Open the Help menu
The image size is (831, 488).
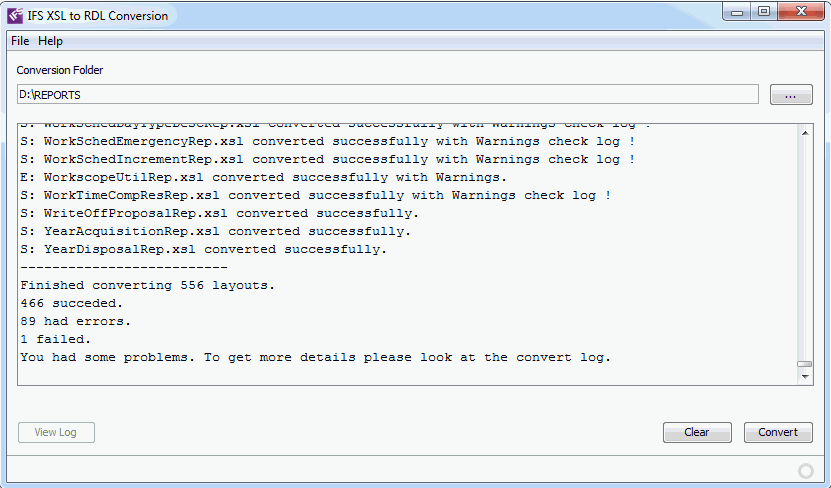(50, 41)
